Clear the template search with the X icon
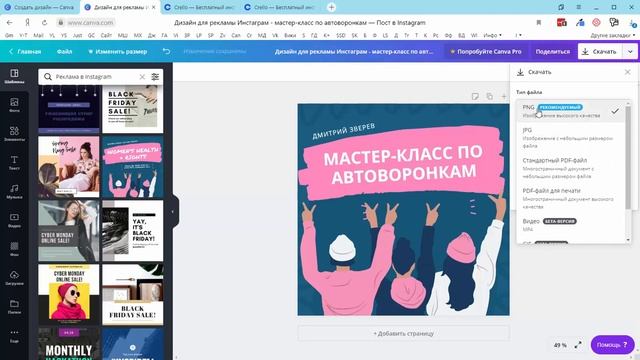 [142, 77]
